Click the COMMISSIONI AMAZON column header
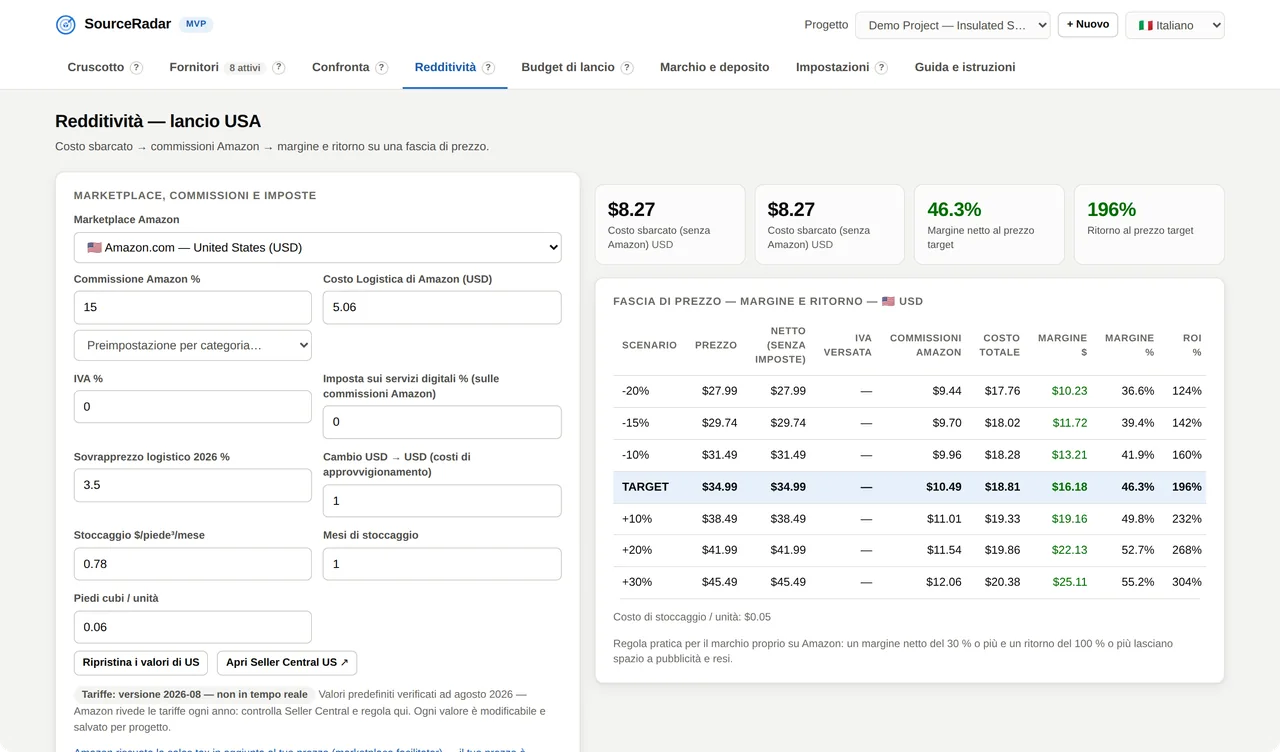The width and height of the screenshot is (1280, 752). (x=926, y=345)
